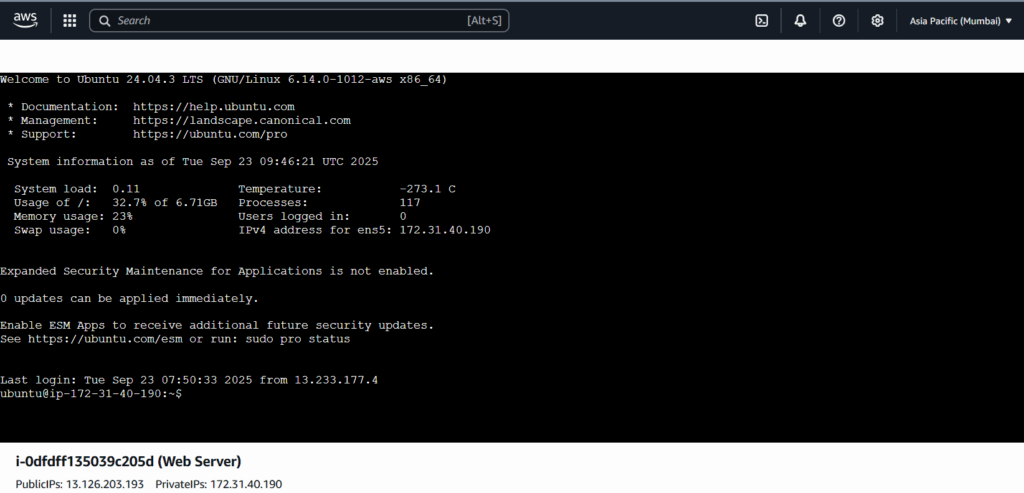This screenshot has width=1024, height=493.
Task: Open the help question mark menu
Action: (x=839, y=21)
